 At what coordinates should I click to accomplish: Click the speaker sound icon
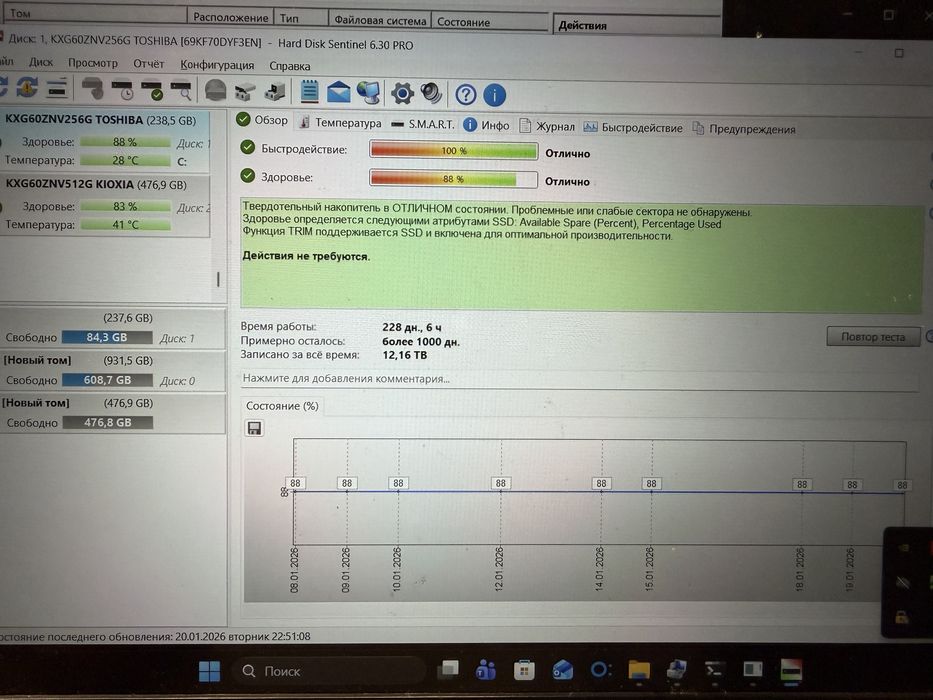431,93
